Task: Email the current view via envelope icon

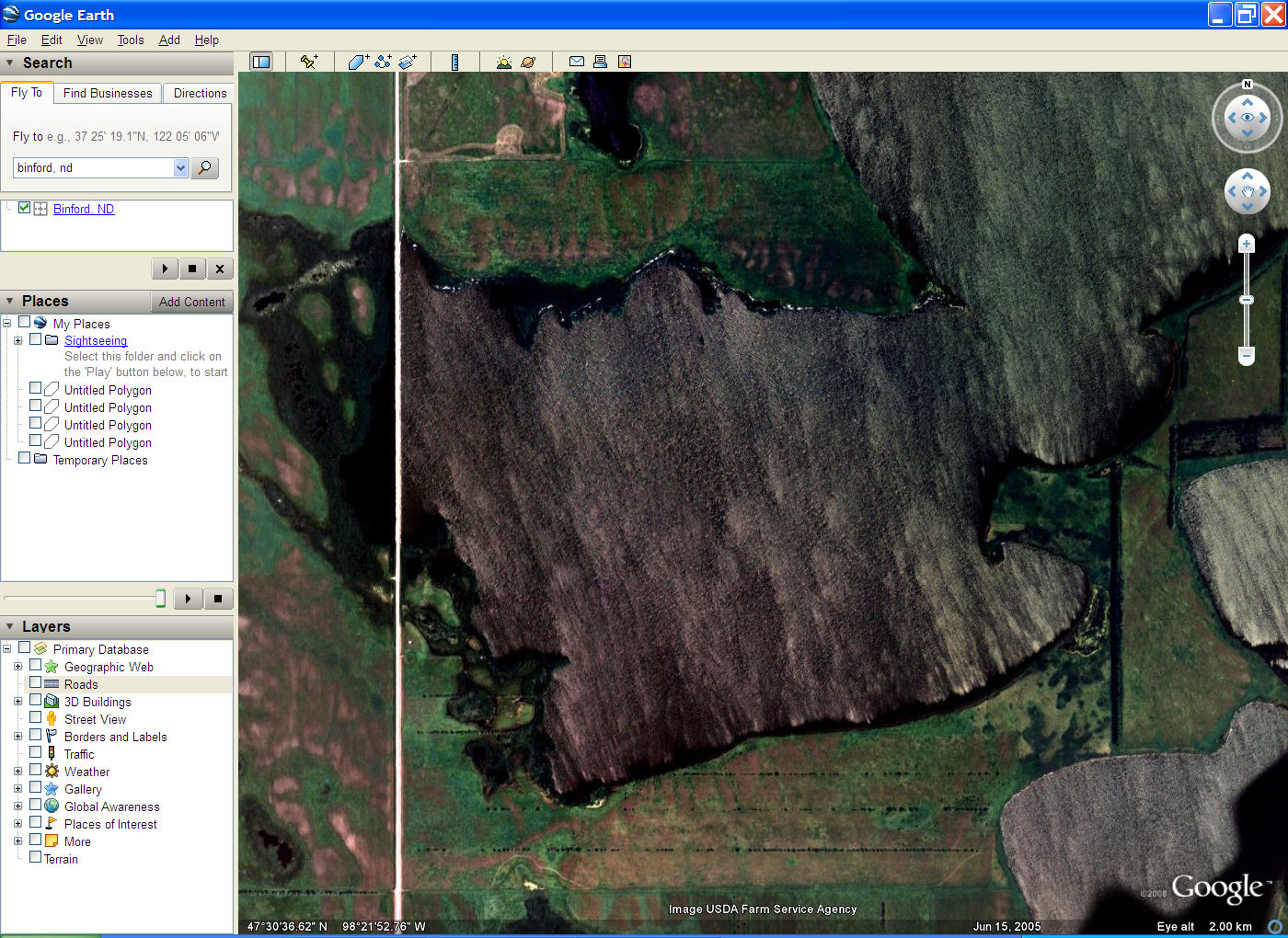Action: (576, 62)
